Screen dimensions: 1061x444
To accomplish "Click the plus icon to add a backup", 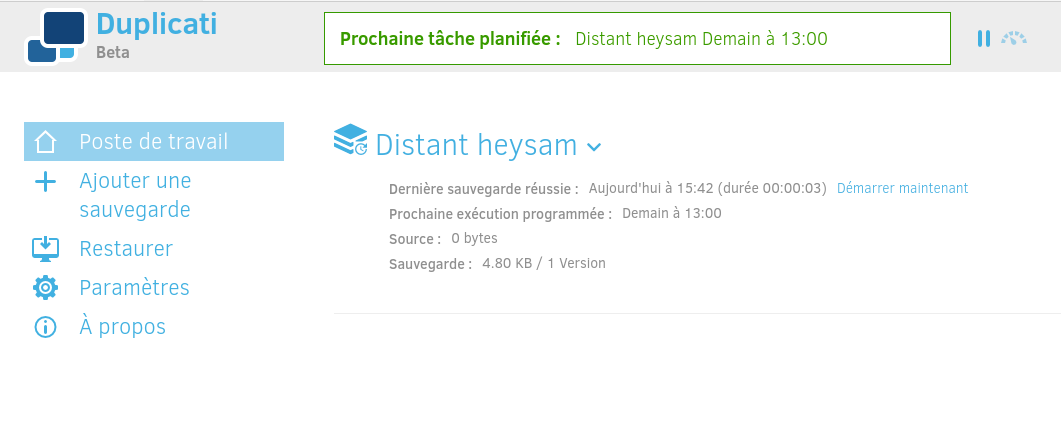I will 45,181.
